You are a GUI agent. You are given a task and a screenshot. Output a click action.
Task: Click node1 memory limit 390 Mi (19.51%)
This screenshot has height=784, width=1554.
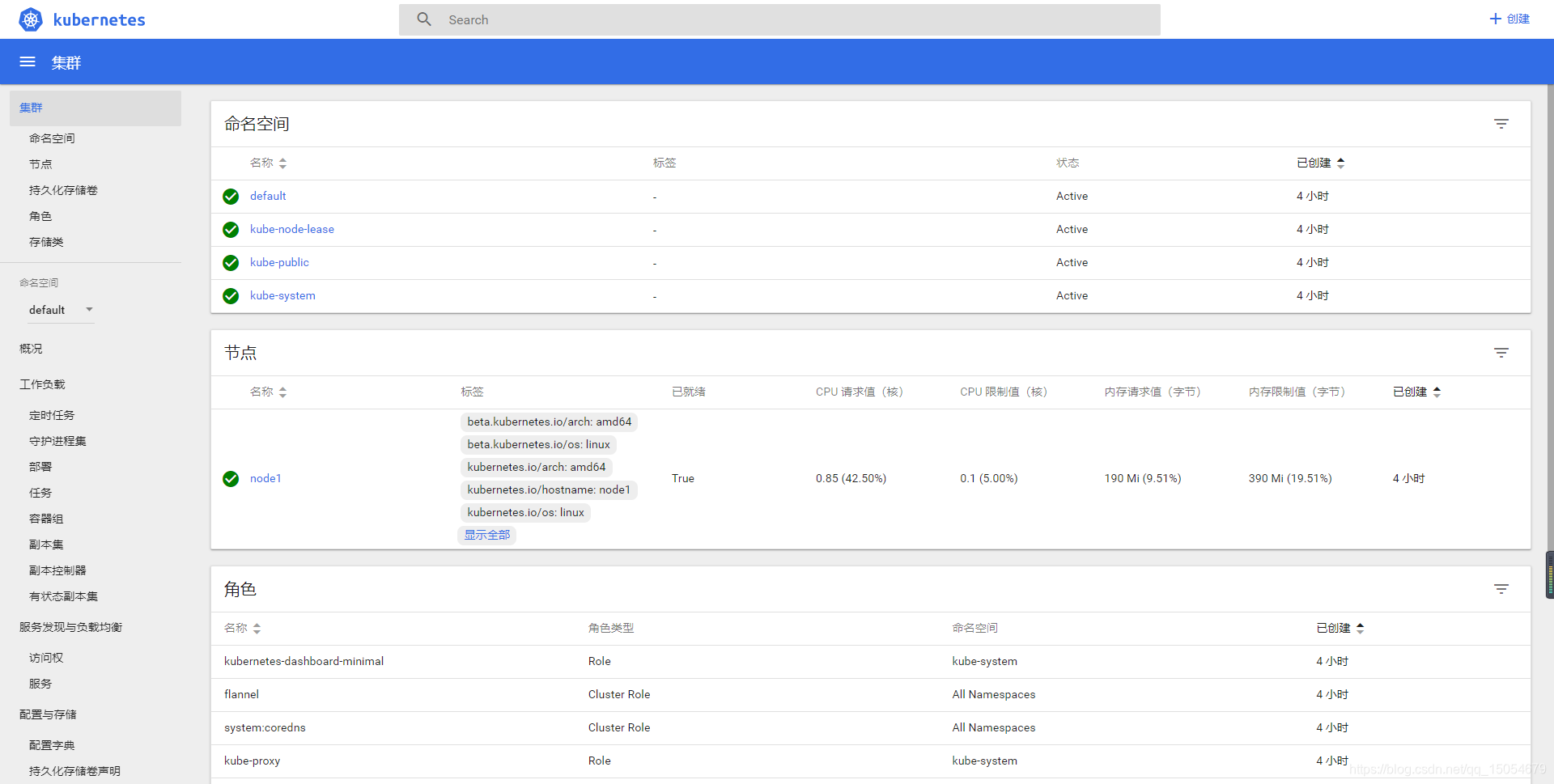[x=1290, y=478]
